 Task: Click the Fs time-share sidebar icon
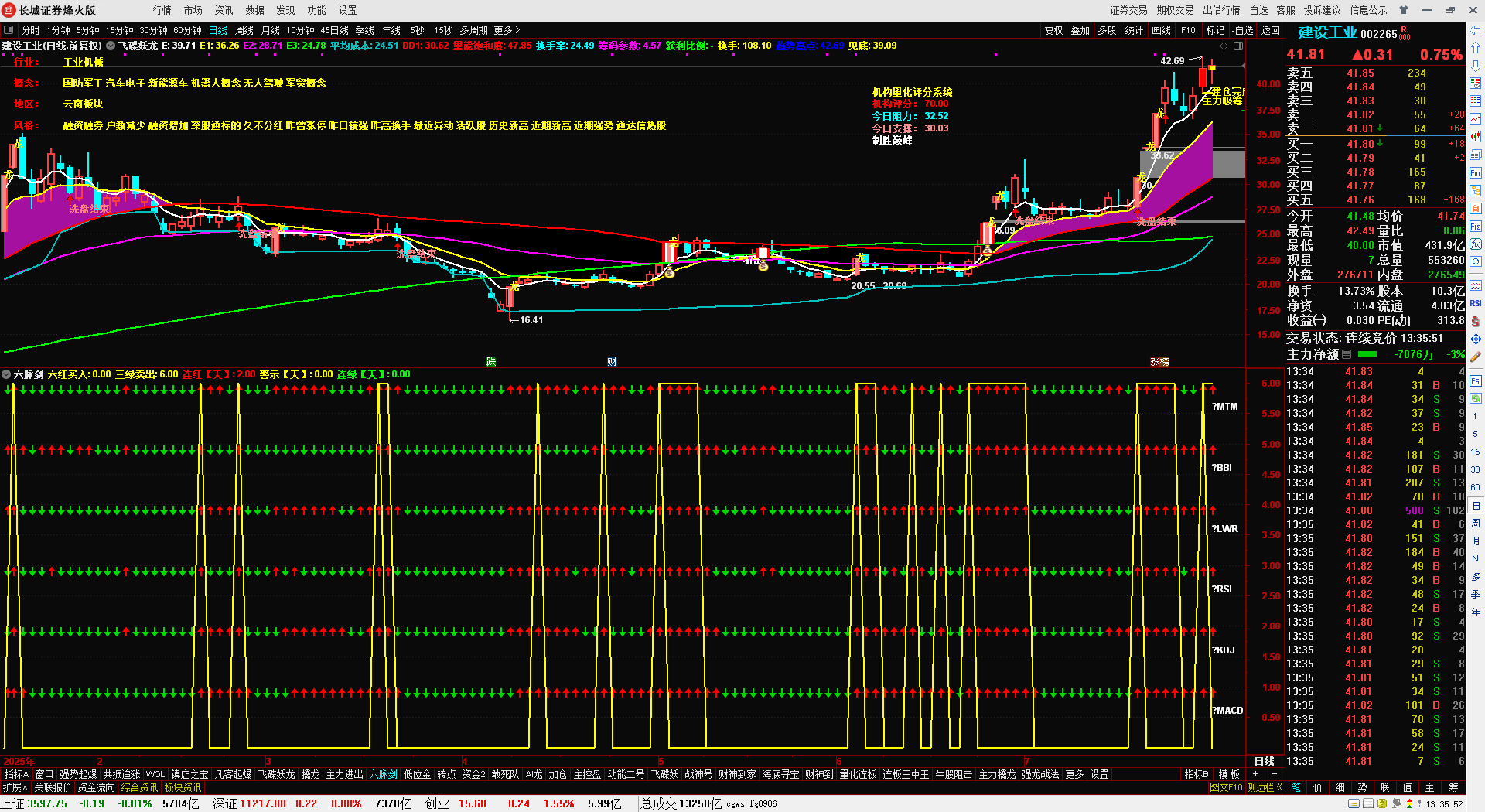click(x=1476, y=380)
